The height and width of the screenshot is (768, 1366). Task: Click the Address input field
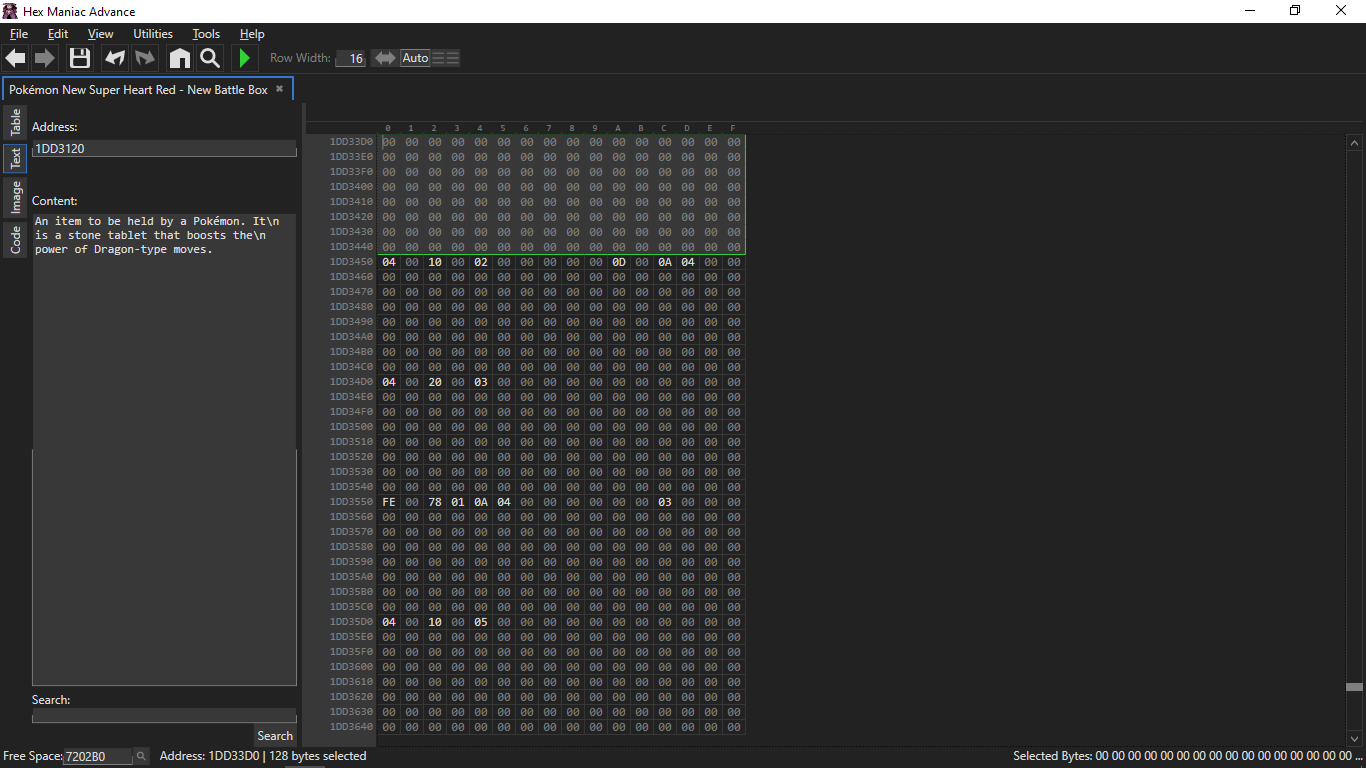164,148
